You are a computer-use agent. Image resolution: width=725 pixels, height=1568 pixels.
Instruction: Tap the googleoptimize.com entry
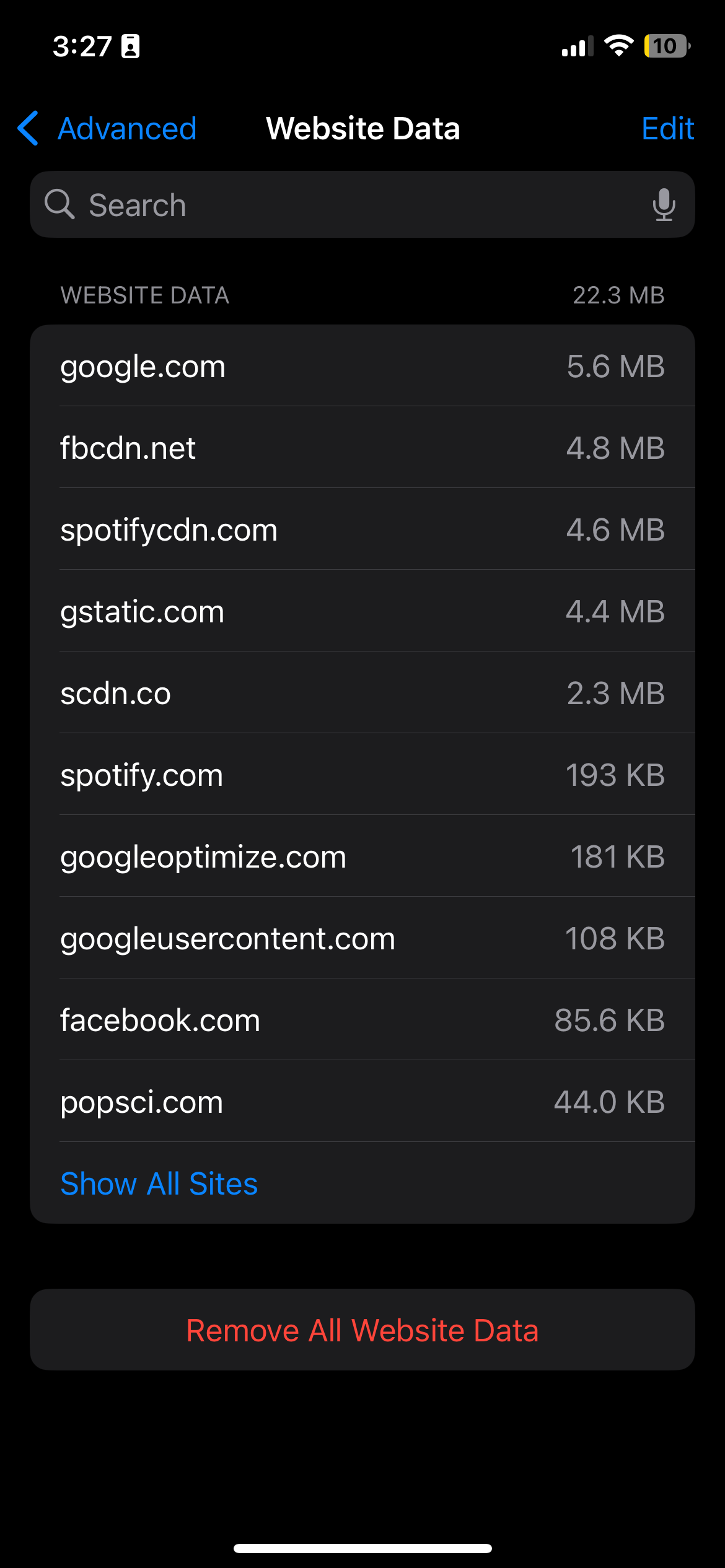[362, 856]
